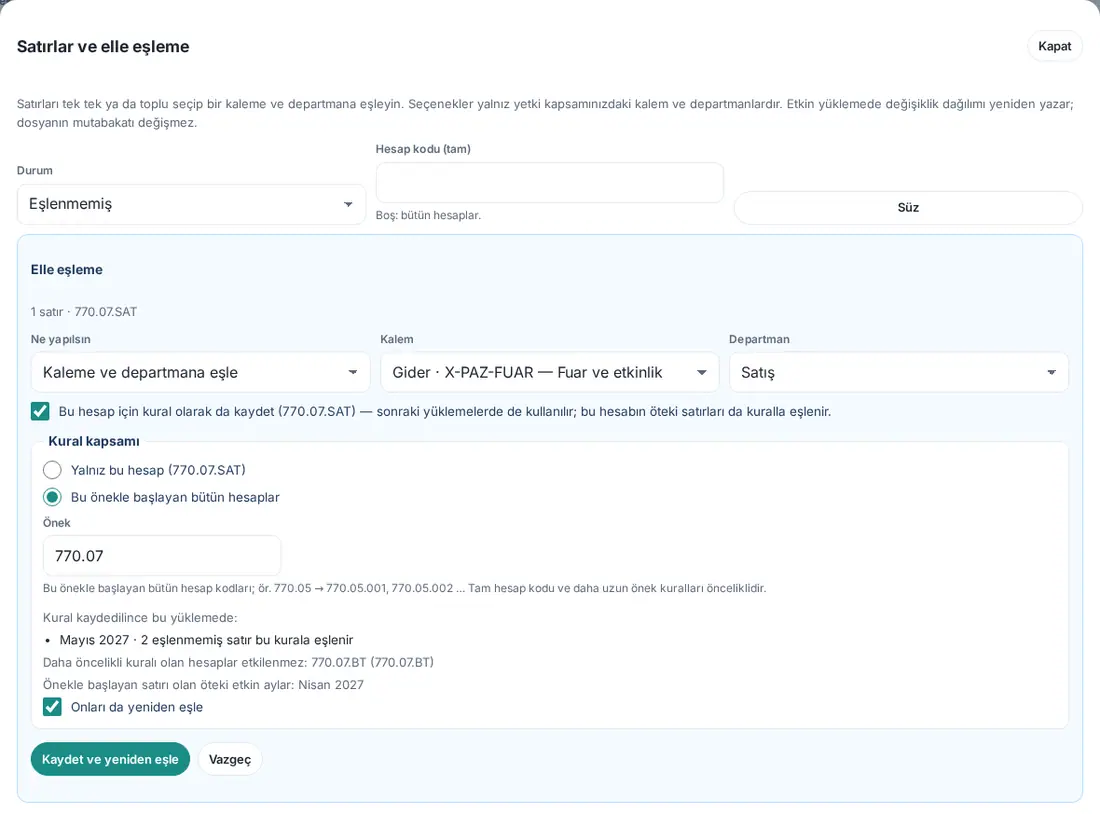Click the line 'Mayıs 2027 · 2 eşlenmemiş satır'
Viewport: 1100px width, 814px height.
[206, 640]
